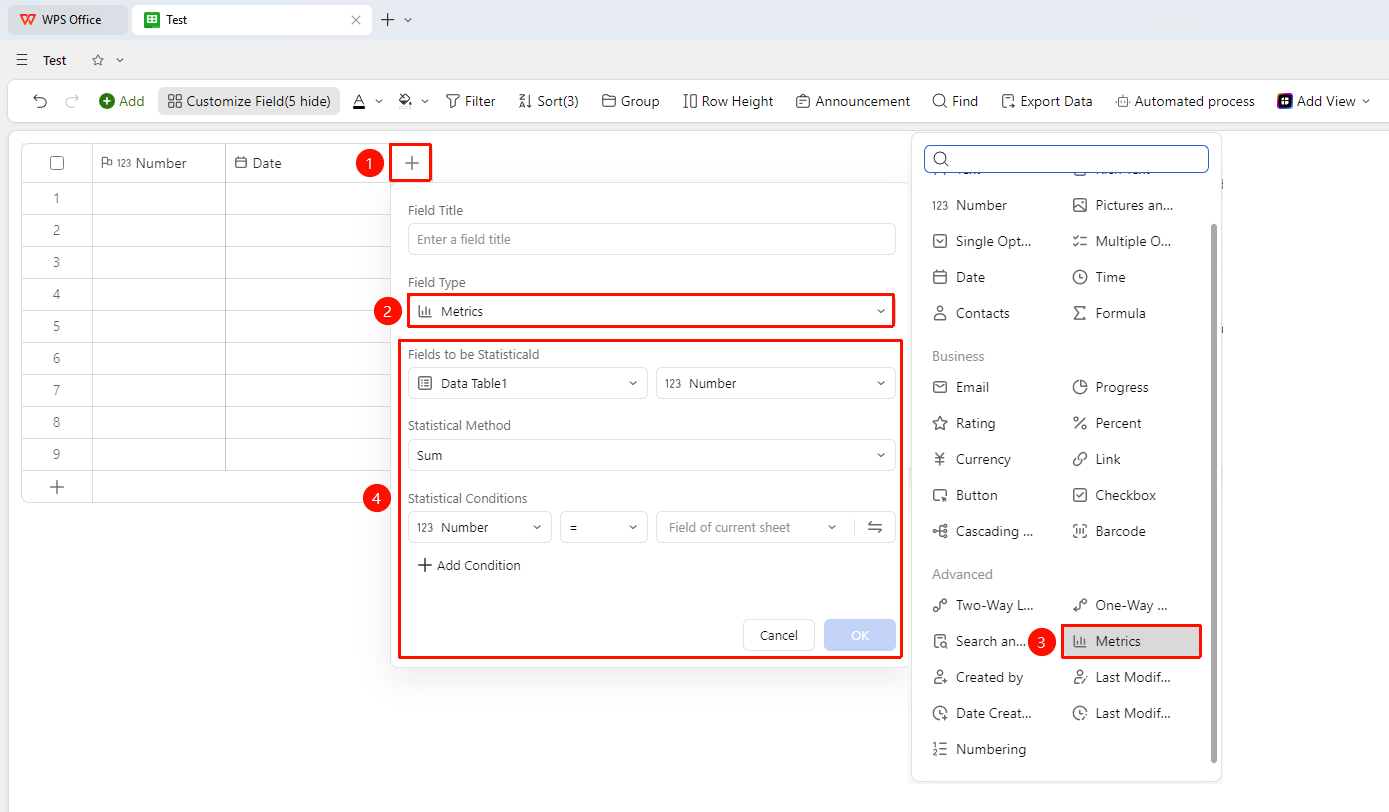Click the plus icon to add column
Viewport: 1389px width, 812px height.
click(412, 163)
